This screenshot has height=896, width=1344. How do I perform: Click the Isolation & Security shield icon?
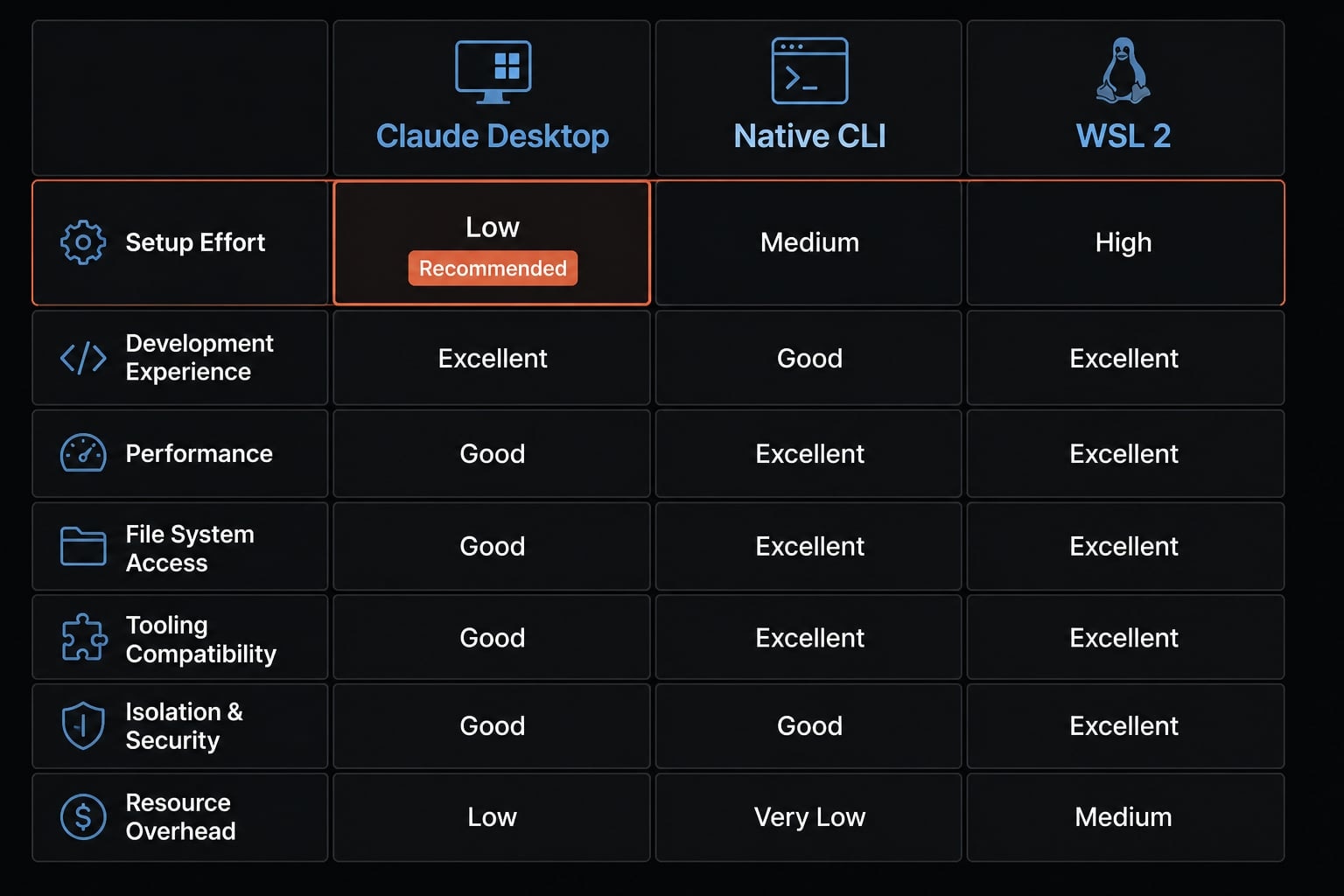click(x=83, y=725)
